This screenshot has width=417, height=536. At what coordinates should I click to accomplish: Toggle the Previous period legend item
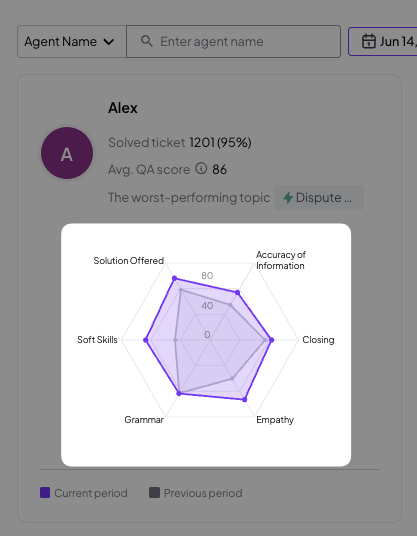[x=196, y=493]
